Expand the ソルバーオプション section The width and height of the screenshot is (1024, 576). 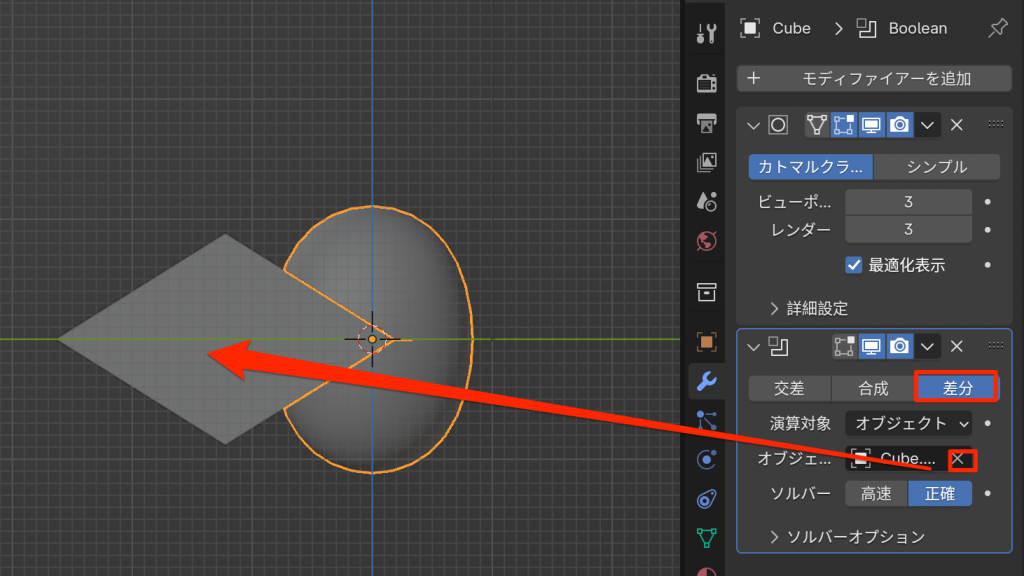[x=846, y=537]
